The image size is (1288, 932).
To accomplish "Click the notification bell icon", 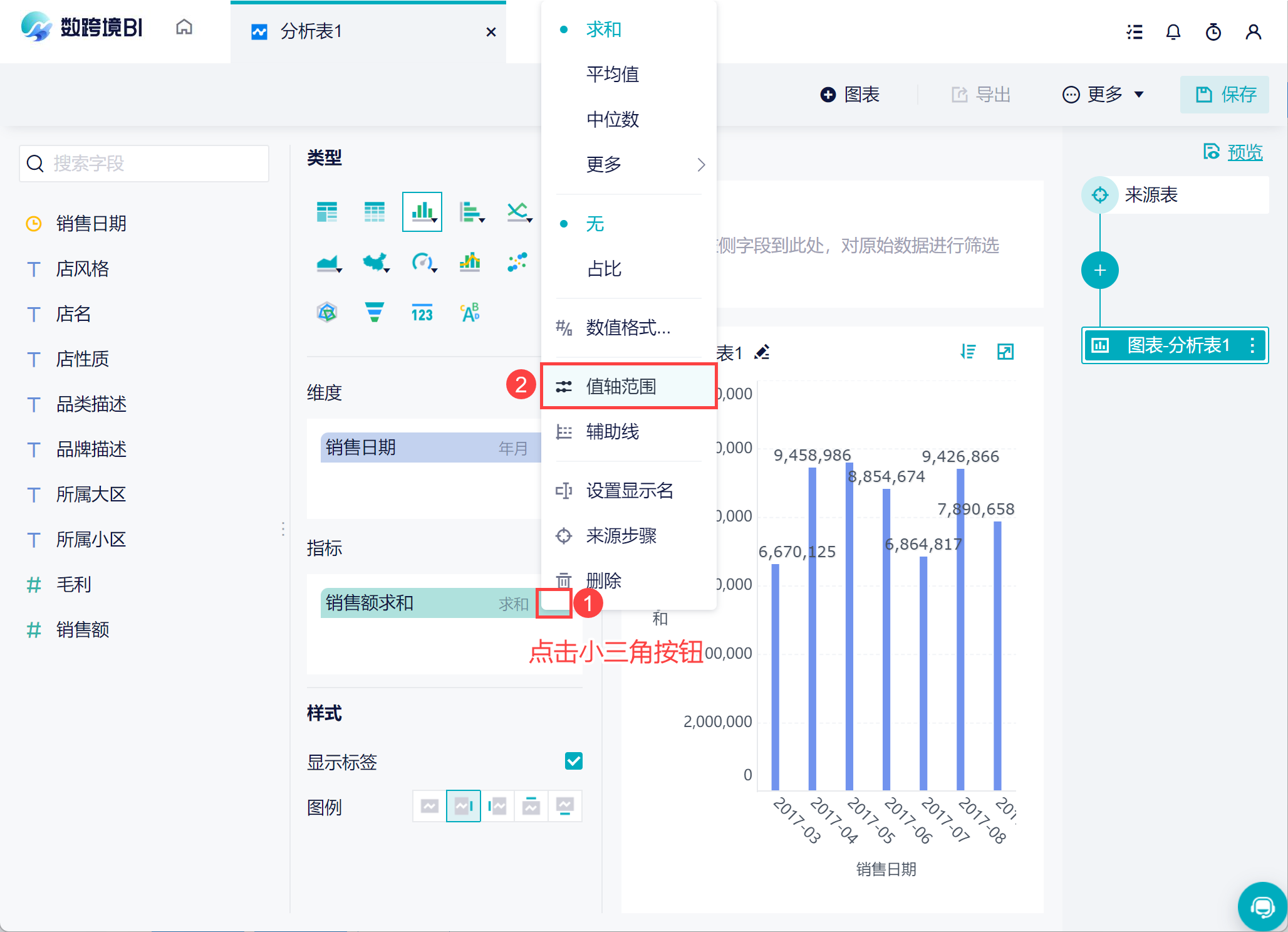I will [1173, 32].
